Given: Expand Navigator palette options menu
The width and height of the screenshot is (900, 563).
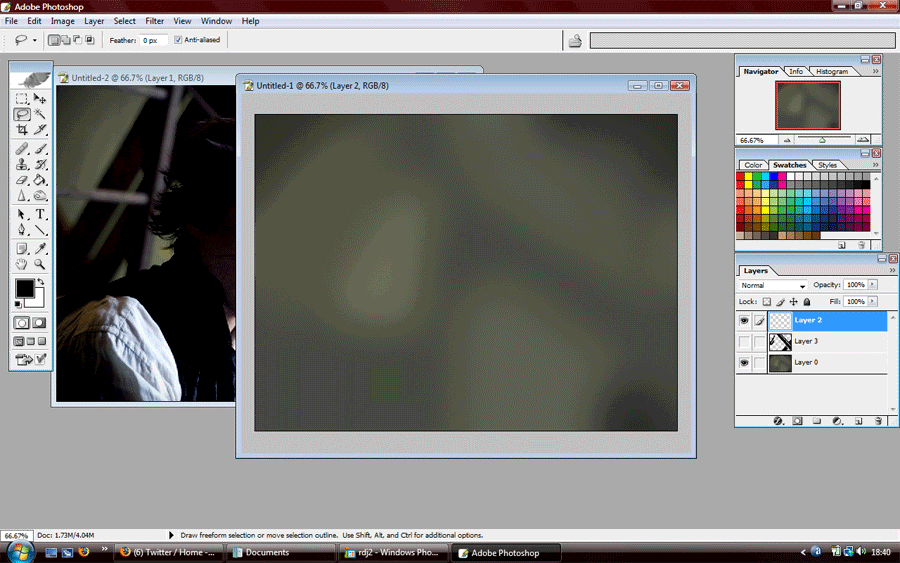Looking at the screenshot, I should point(875,72).
